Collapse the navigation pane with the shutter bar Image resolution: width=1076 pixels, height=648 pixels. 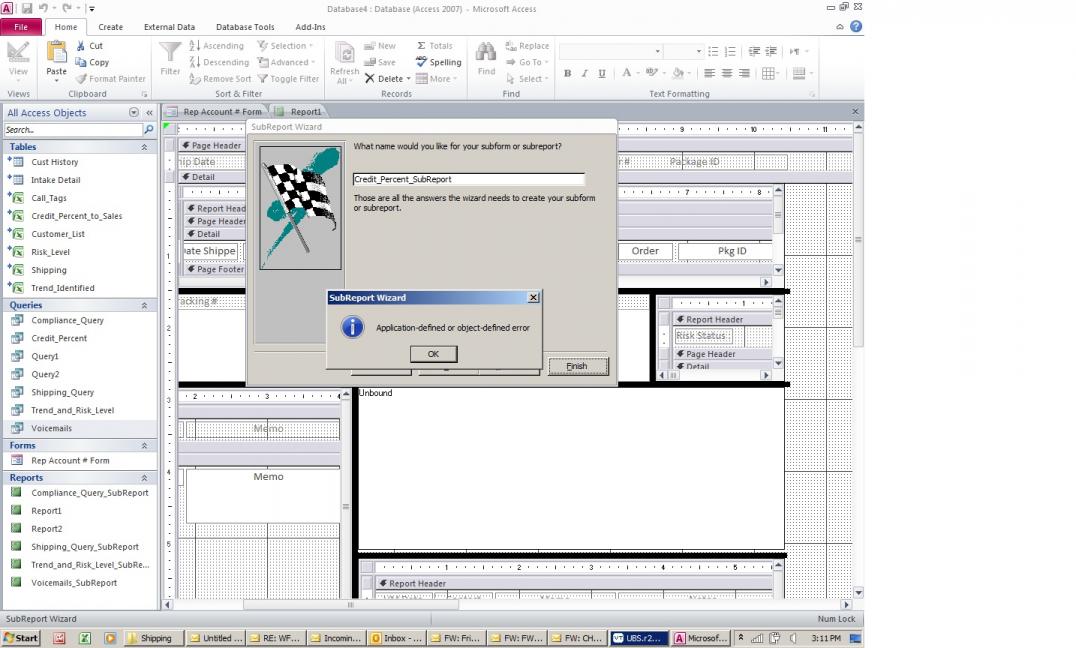150,113
